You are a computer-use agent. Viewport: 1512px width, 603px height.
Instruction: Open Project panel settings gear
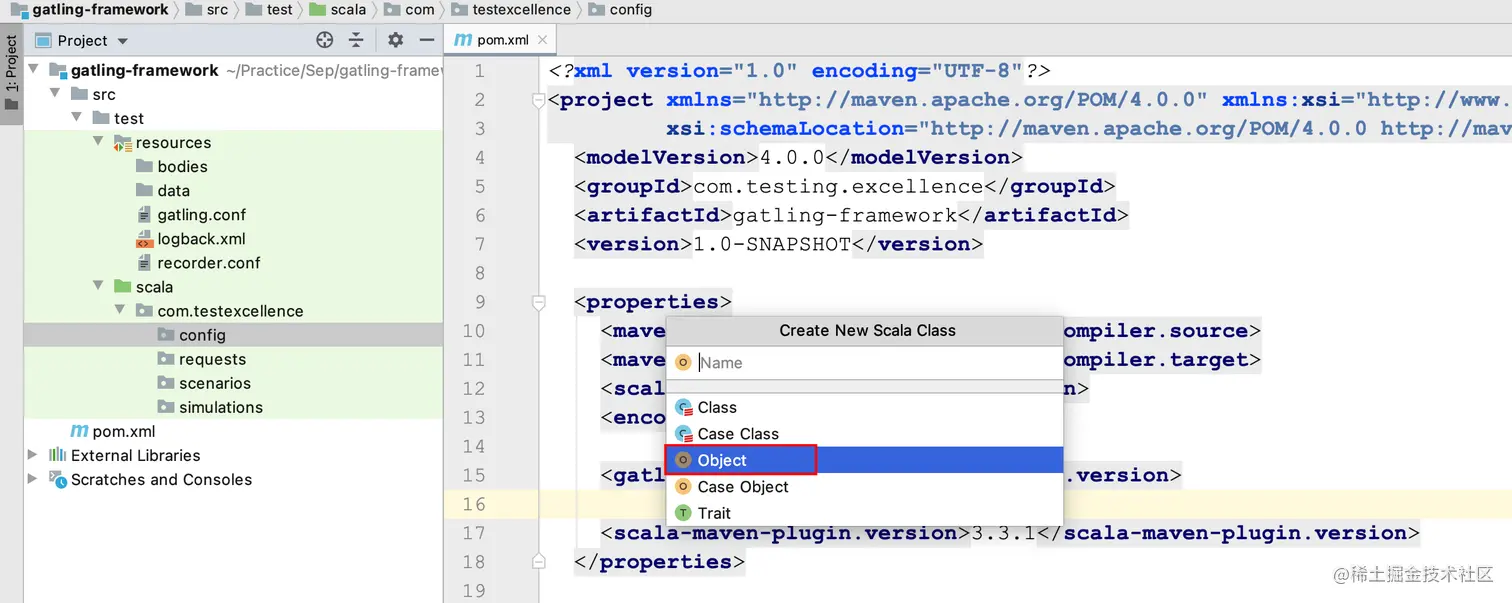[395, 40]
